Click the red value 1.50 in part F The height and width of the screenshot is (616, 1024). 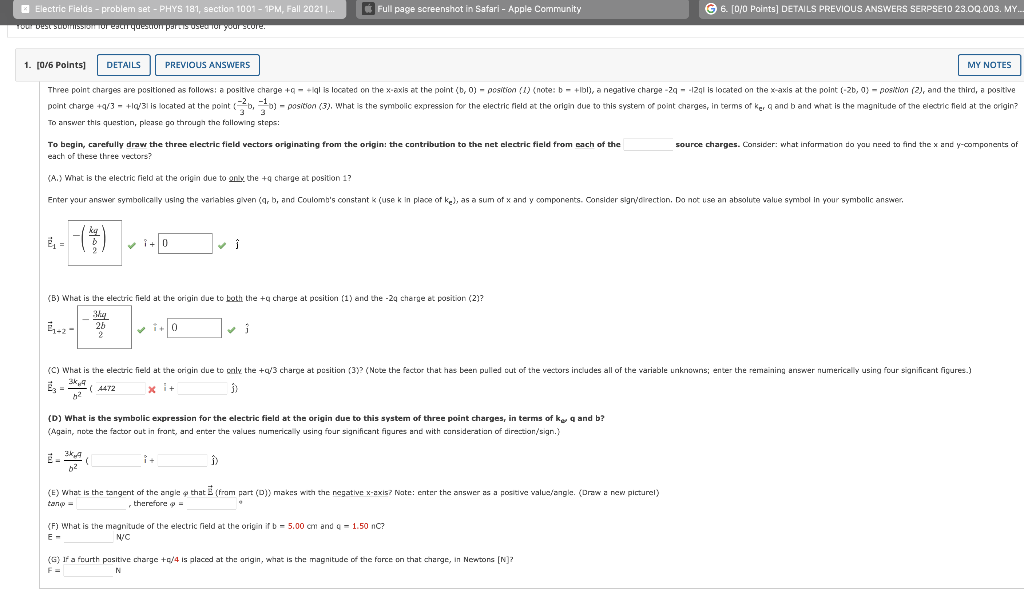360,526
